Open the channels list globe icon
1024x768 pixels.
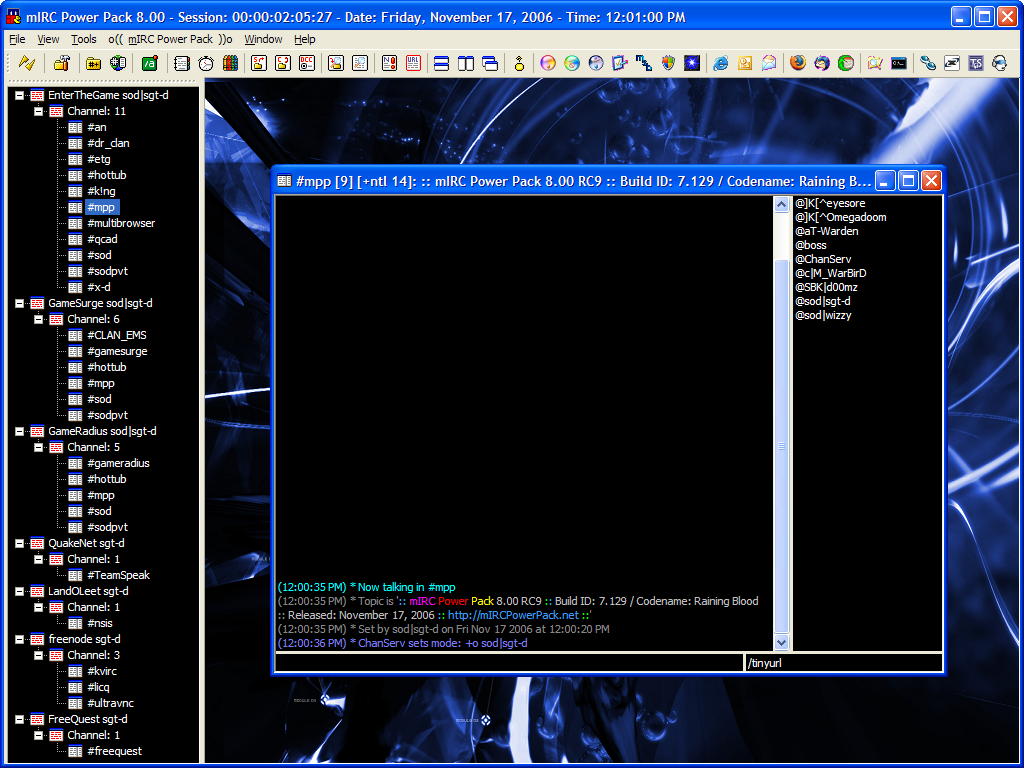click(x=118, y=63)
